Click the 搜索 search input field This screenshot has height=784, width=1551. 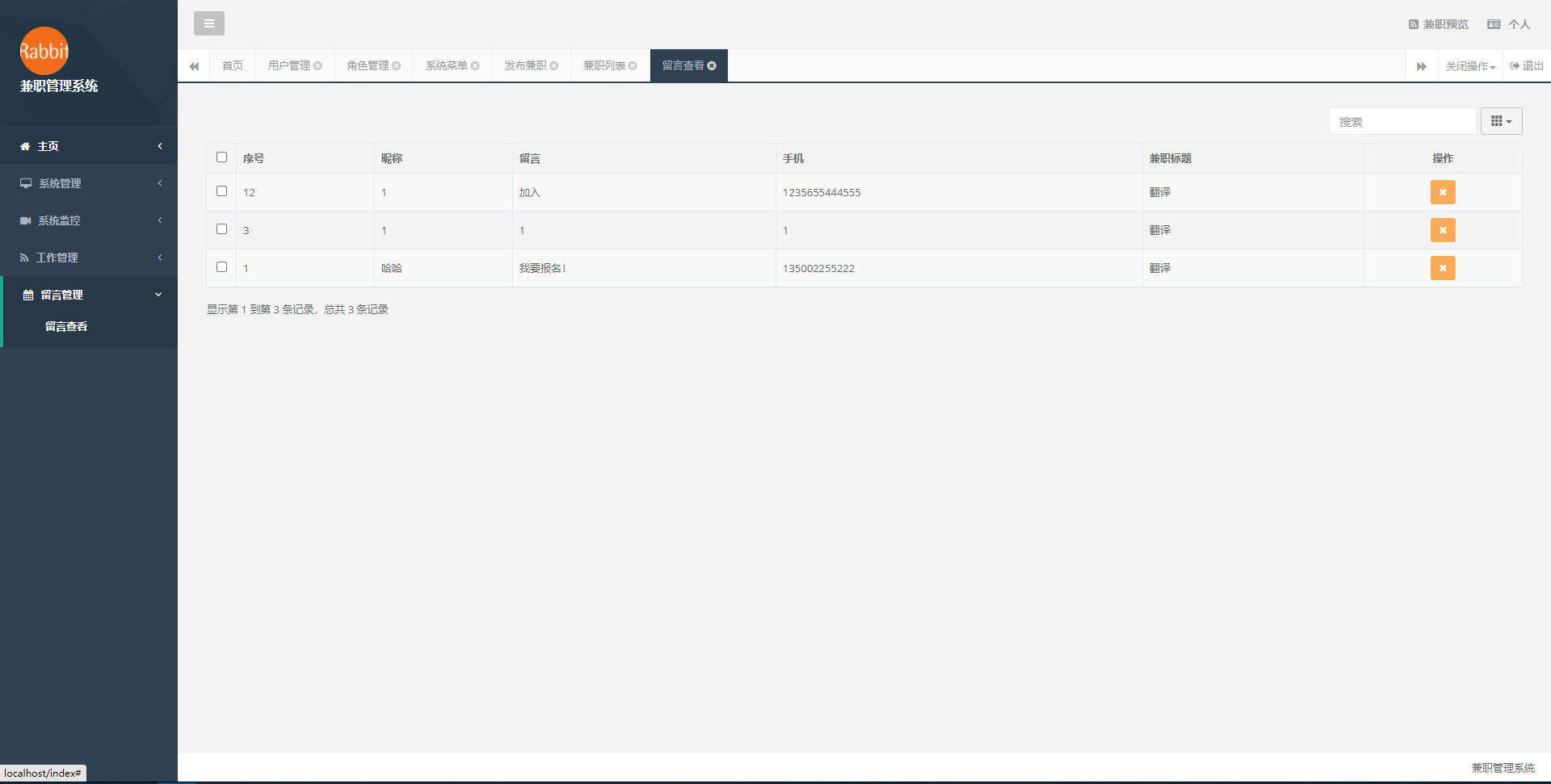click(1403, 121)
